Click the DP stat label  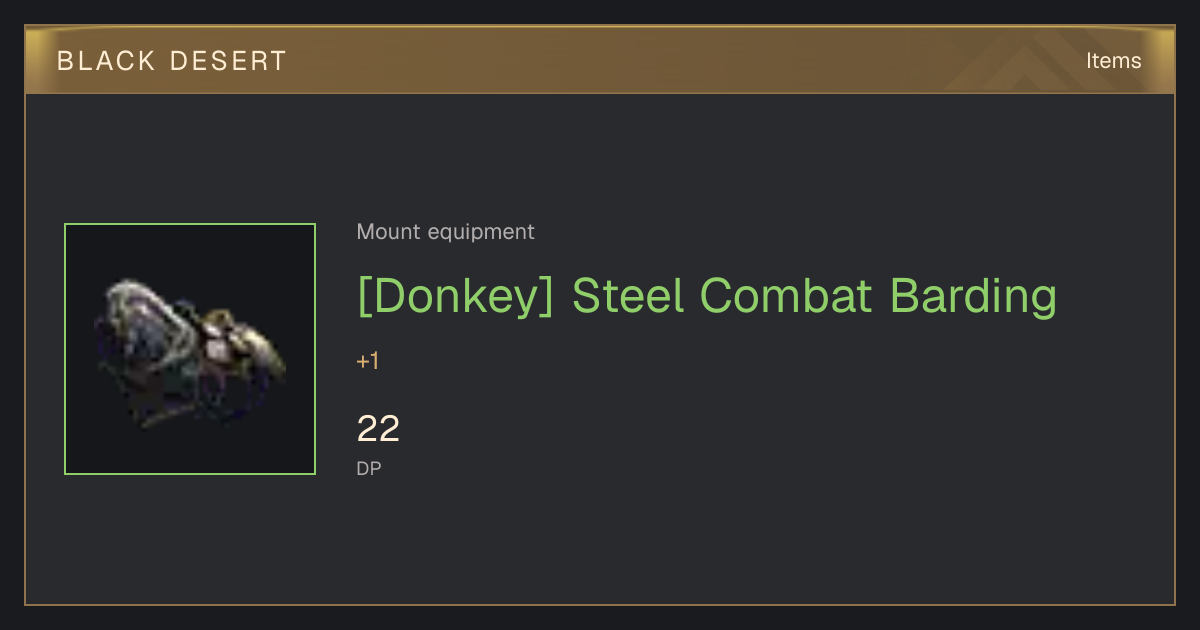[369, 468]
